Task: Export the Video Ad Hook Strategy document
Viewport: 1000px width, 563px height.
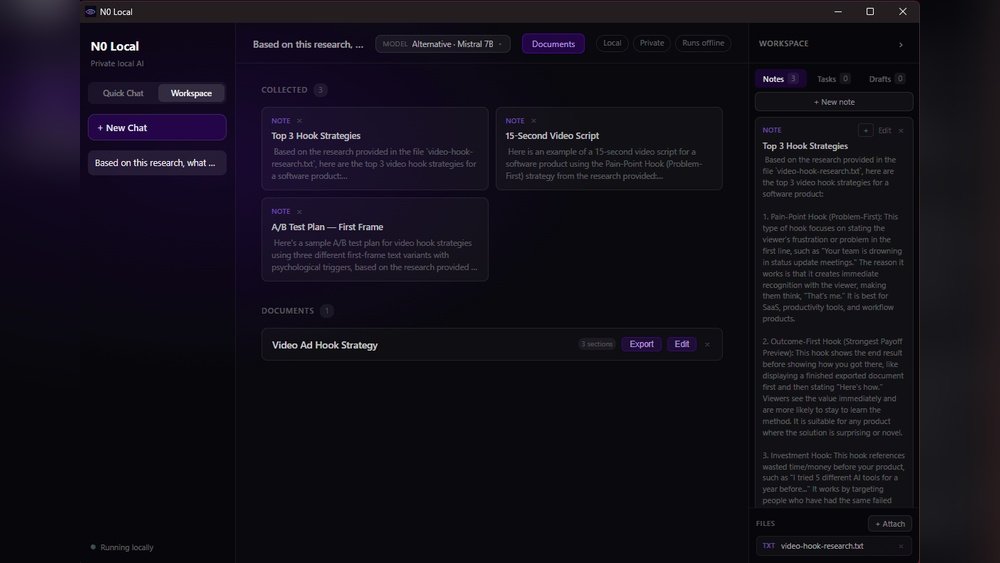Action: pyautogui.click(x=641, y=344)
